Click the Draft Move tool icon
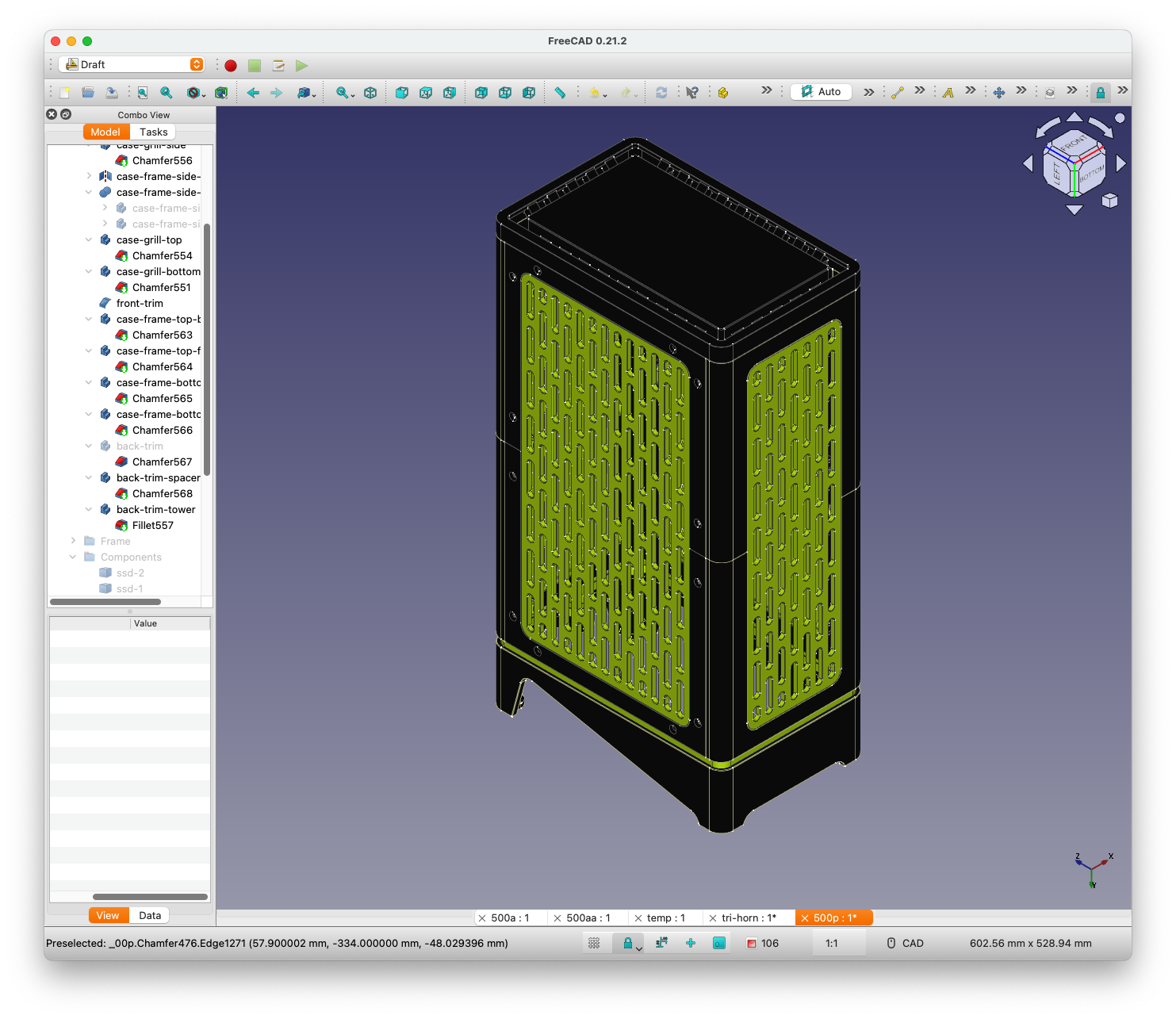The width and height of the screenshot is (1176, 1019). pyautogui.click(x=999, y=93)
